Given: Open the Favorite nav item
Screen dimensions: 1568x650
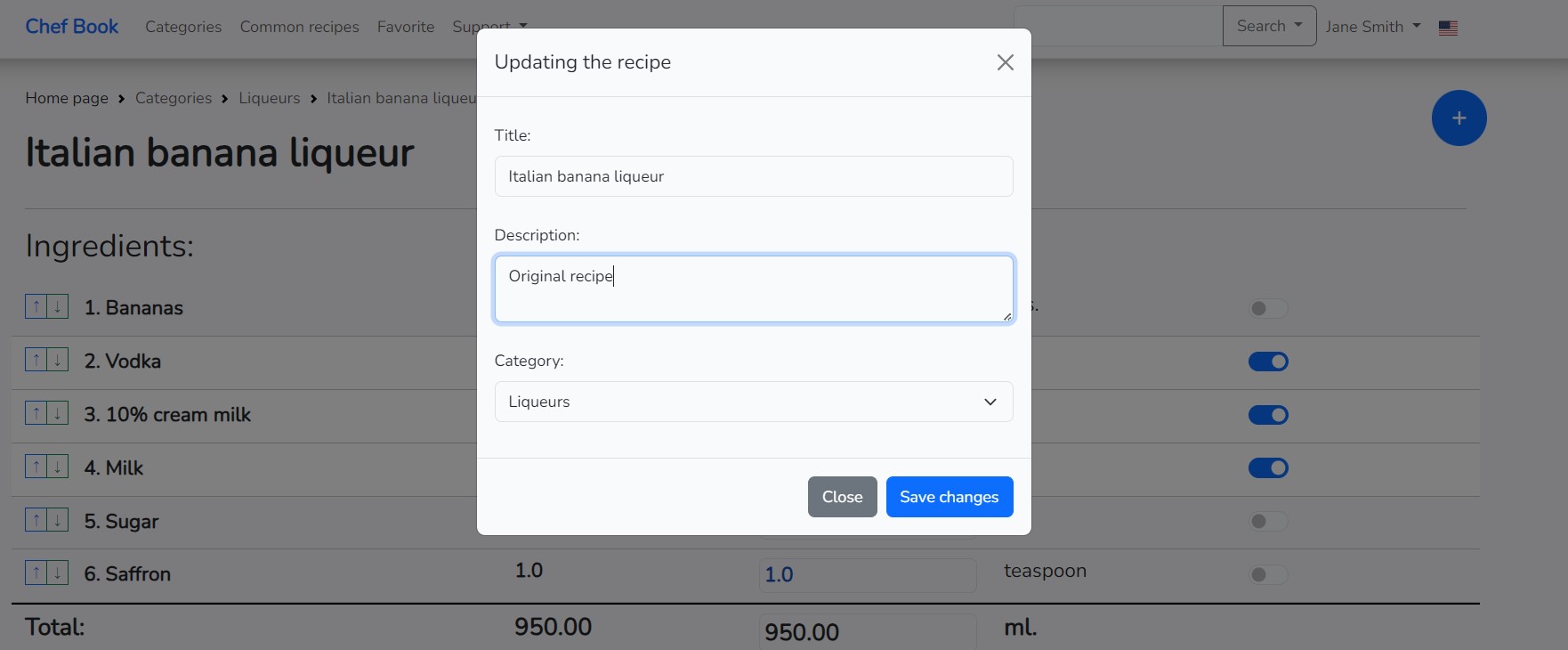Looking at the screenshot, I should coord(406,27).
